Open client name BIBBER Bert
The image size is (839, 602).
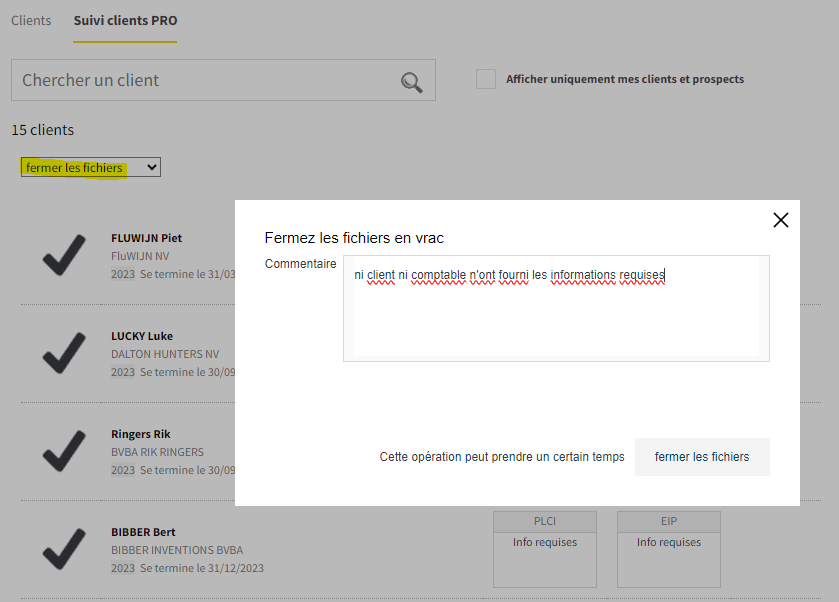click(143, 532)
